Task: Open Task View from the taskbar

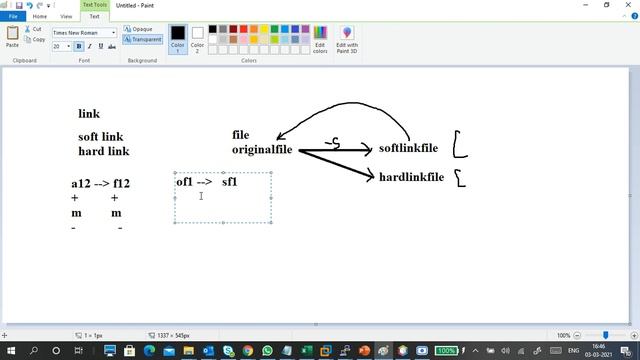Action: 78,351
